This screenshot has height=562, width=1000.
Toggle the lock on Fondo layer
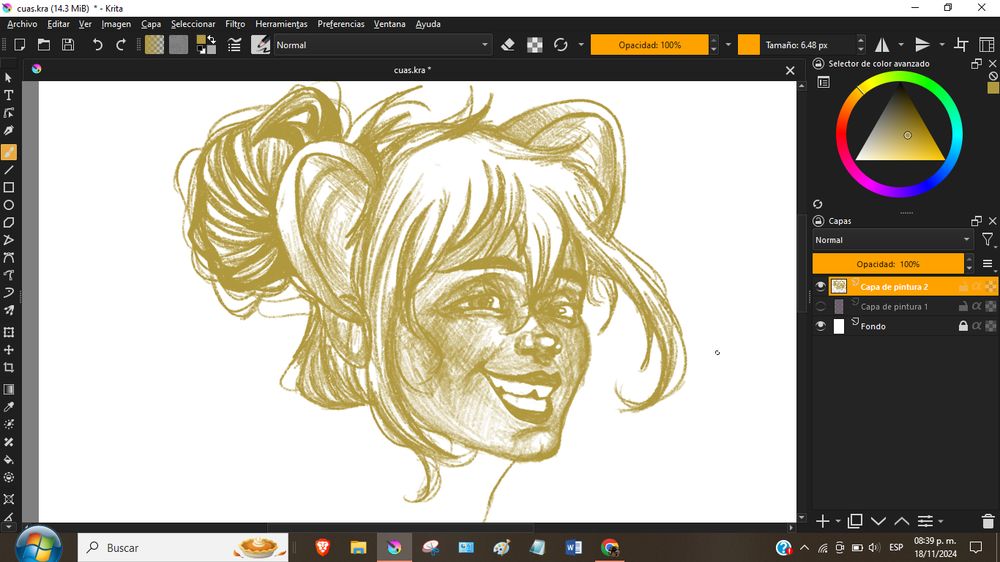point(963,326)
